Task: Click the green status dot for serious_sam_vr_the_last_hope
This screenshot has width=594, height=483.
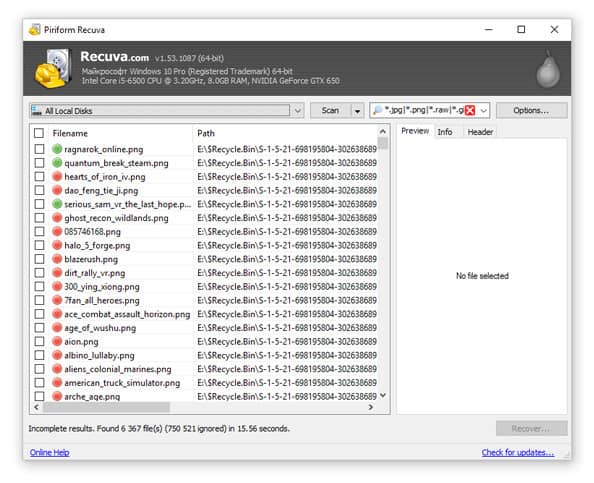Action: pyautogui.click(x=57, y=204)
